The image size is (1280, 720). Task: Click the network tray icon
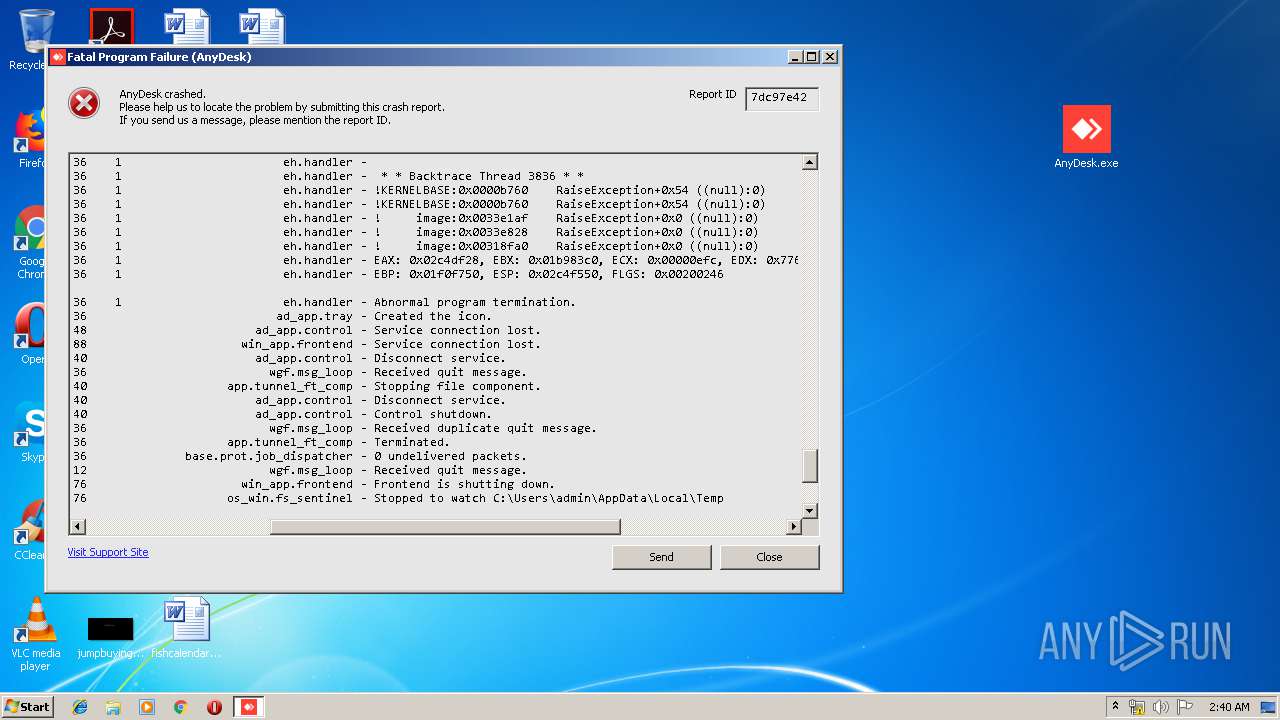point(1137,707)
